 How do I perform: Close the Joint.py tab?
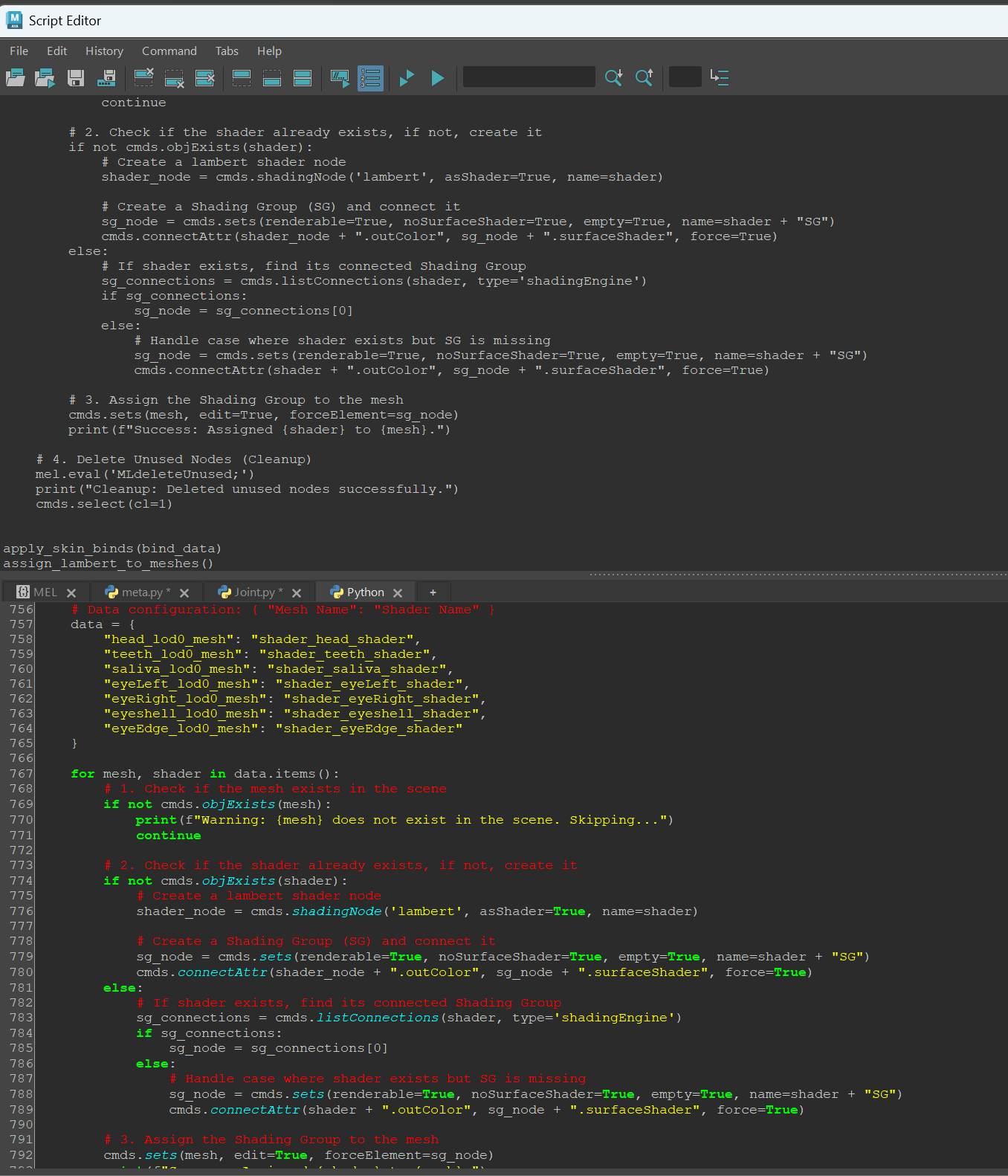coord(297,593)
